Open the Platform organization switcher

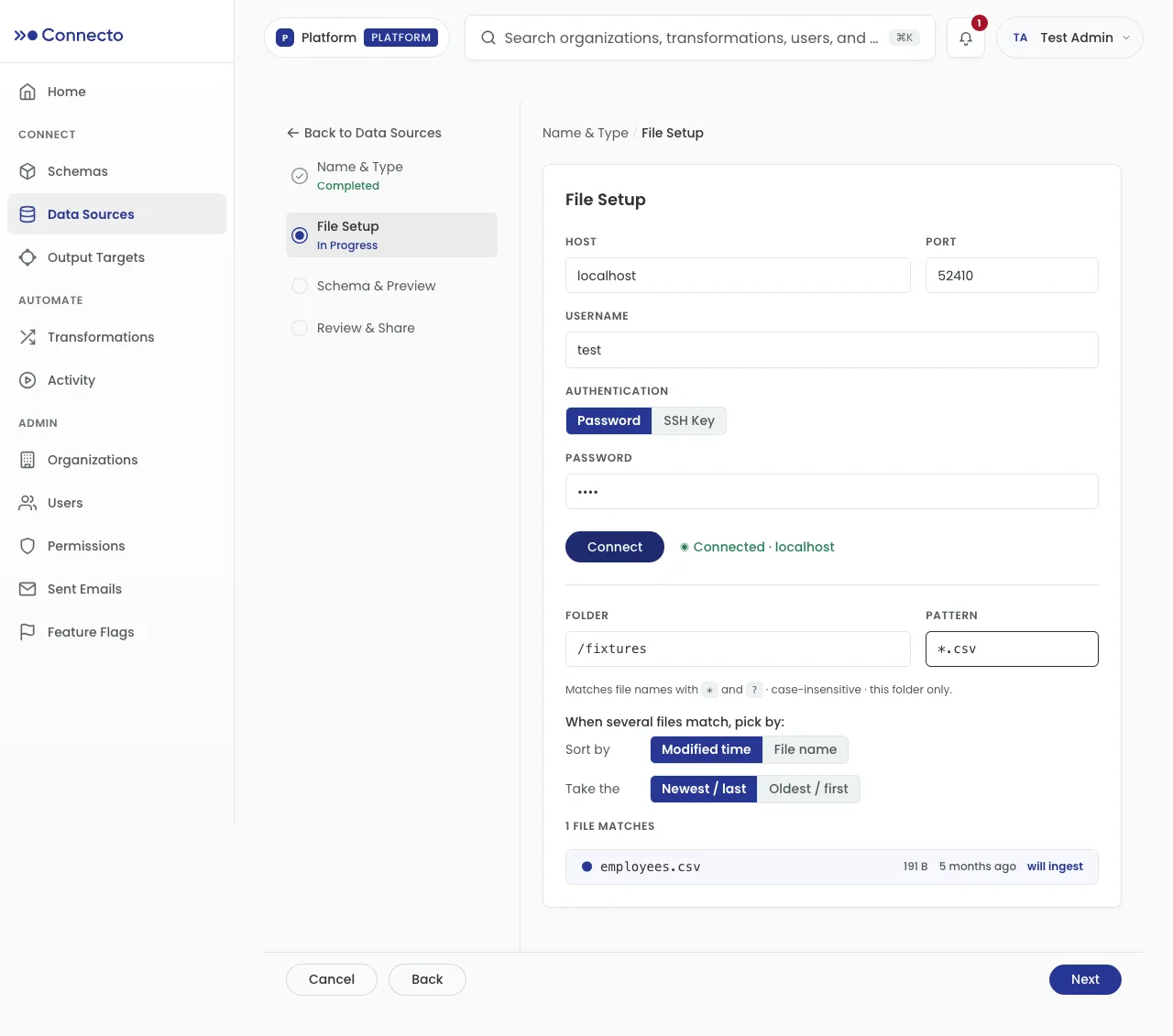(356, 38)
